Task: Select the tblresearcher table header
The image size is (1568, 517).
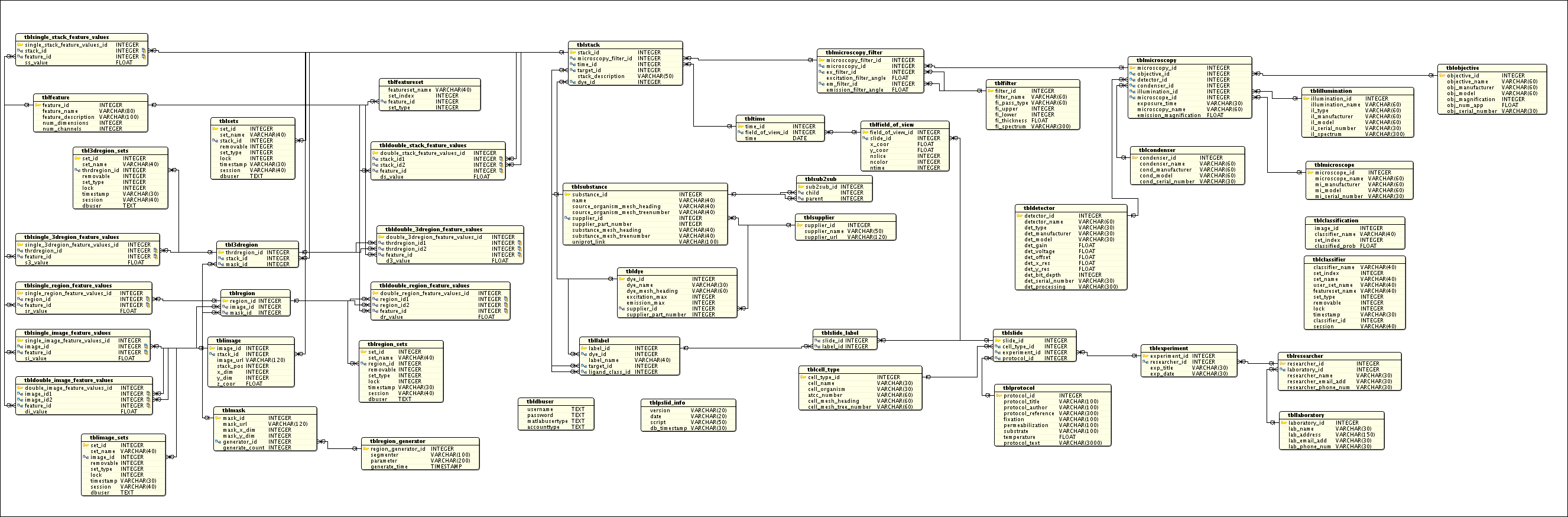Action: pyautogui.click(x=1340, y=356)
